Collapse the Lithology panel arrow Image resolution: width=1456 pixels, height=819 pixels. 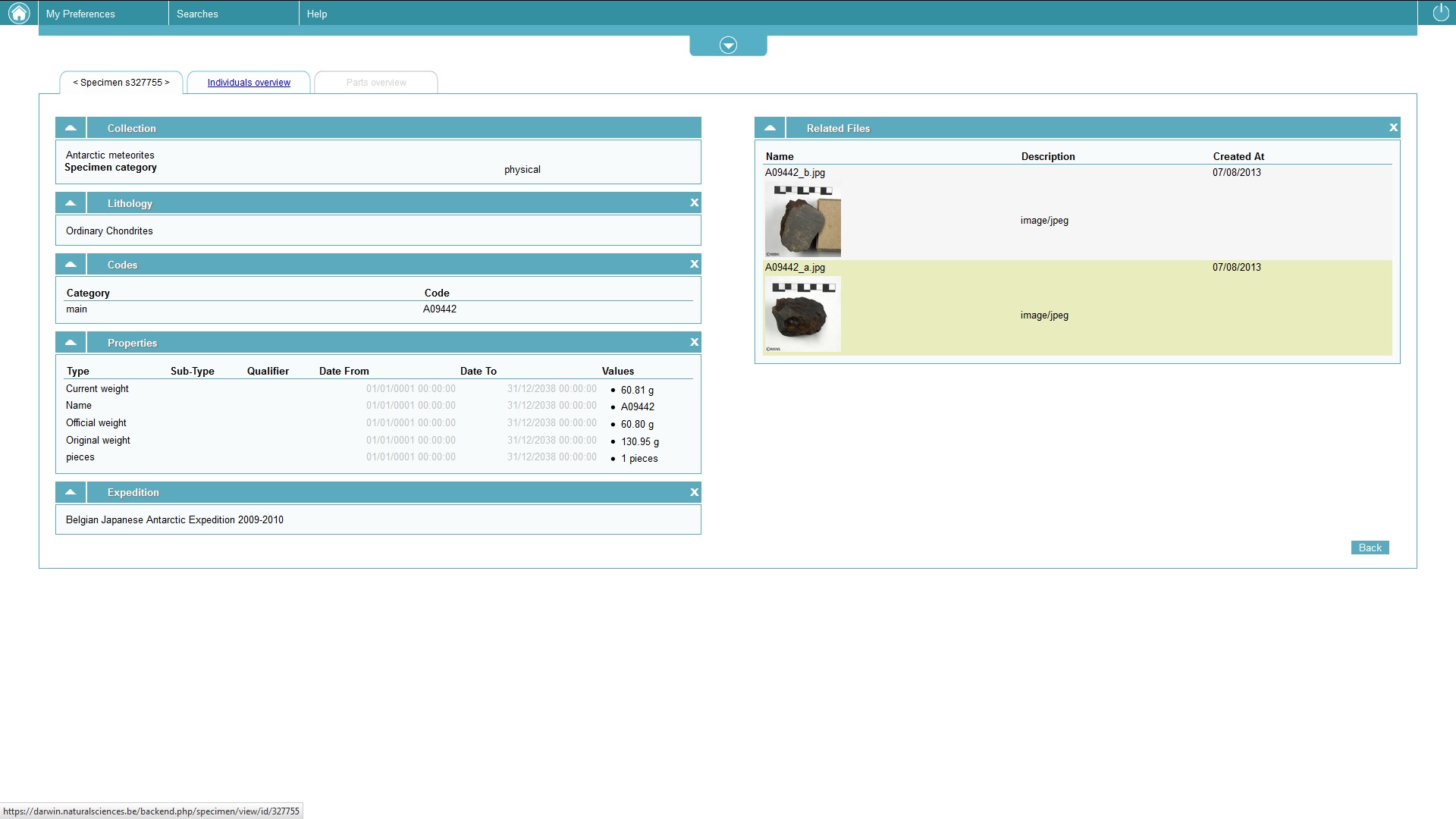tap(71, 202)
